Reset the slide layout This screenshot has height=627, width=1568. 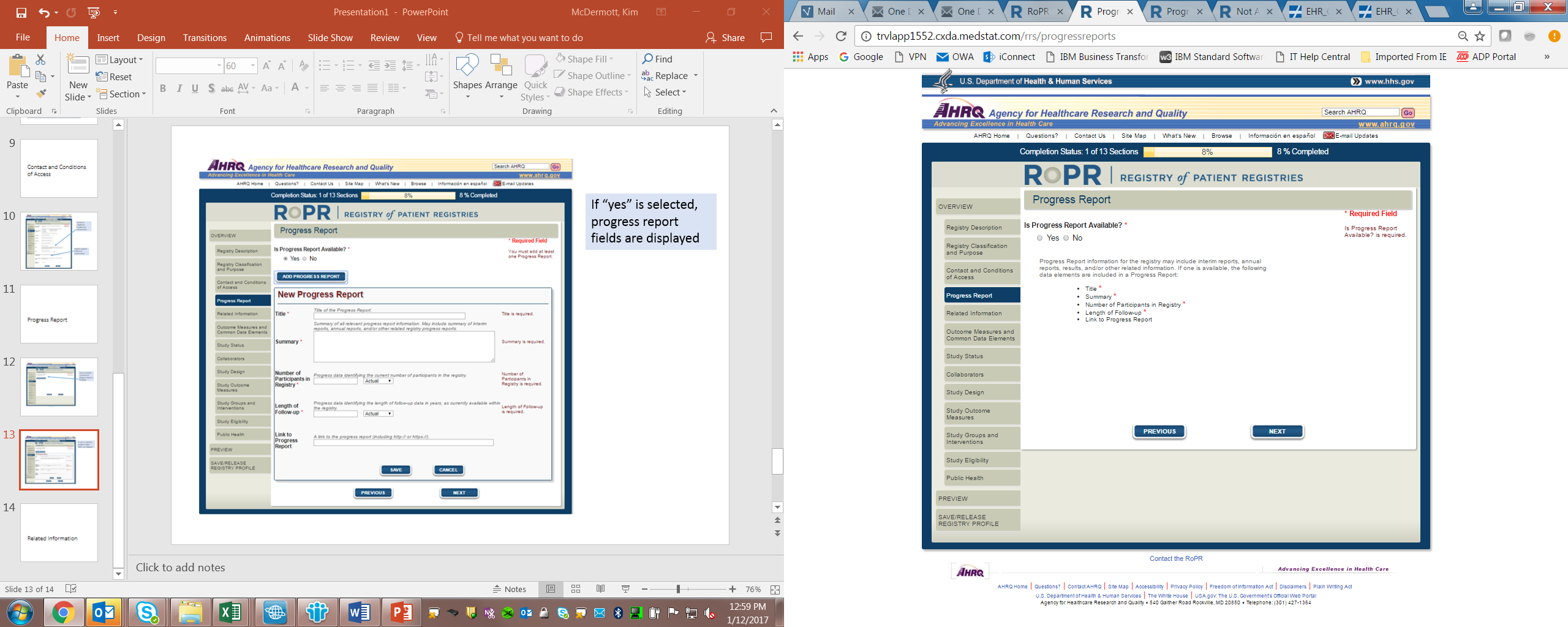(114, 77)
